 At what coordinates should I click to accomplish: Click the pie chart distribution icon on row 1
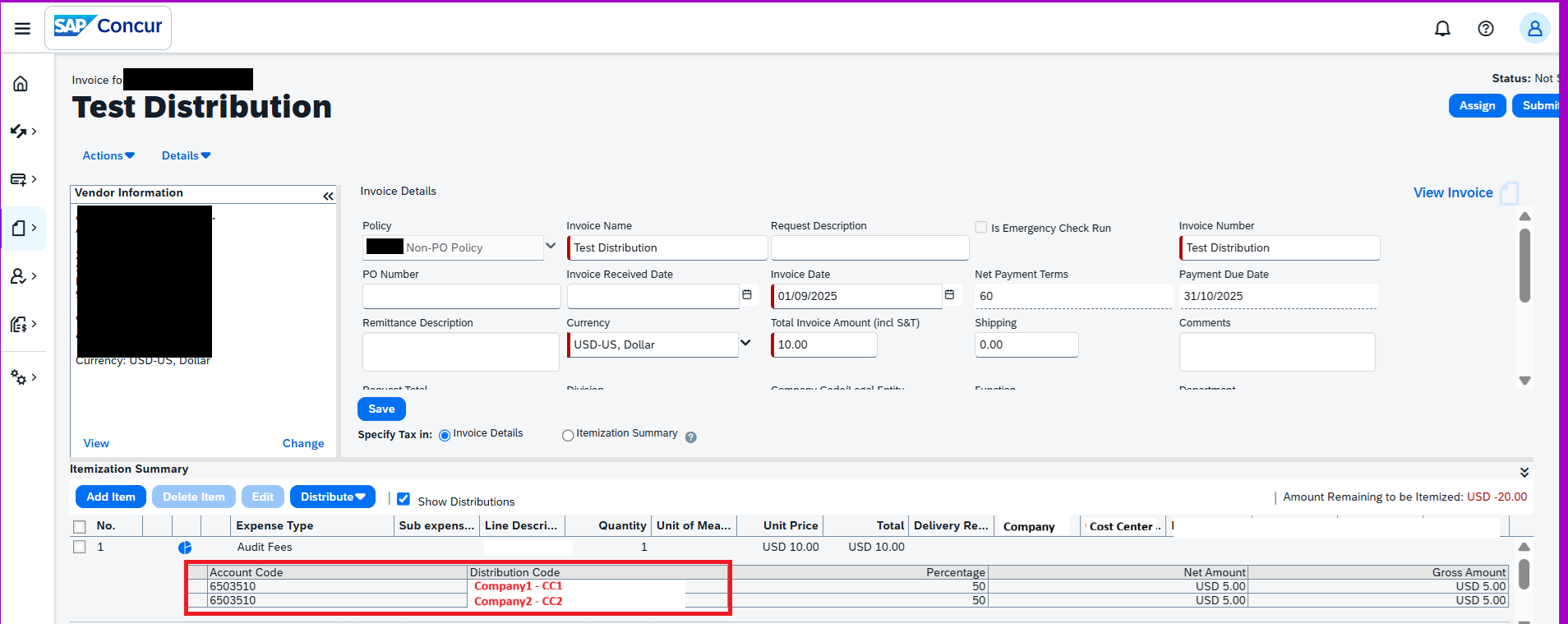point(185,548)
